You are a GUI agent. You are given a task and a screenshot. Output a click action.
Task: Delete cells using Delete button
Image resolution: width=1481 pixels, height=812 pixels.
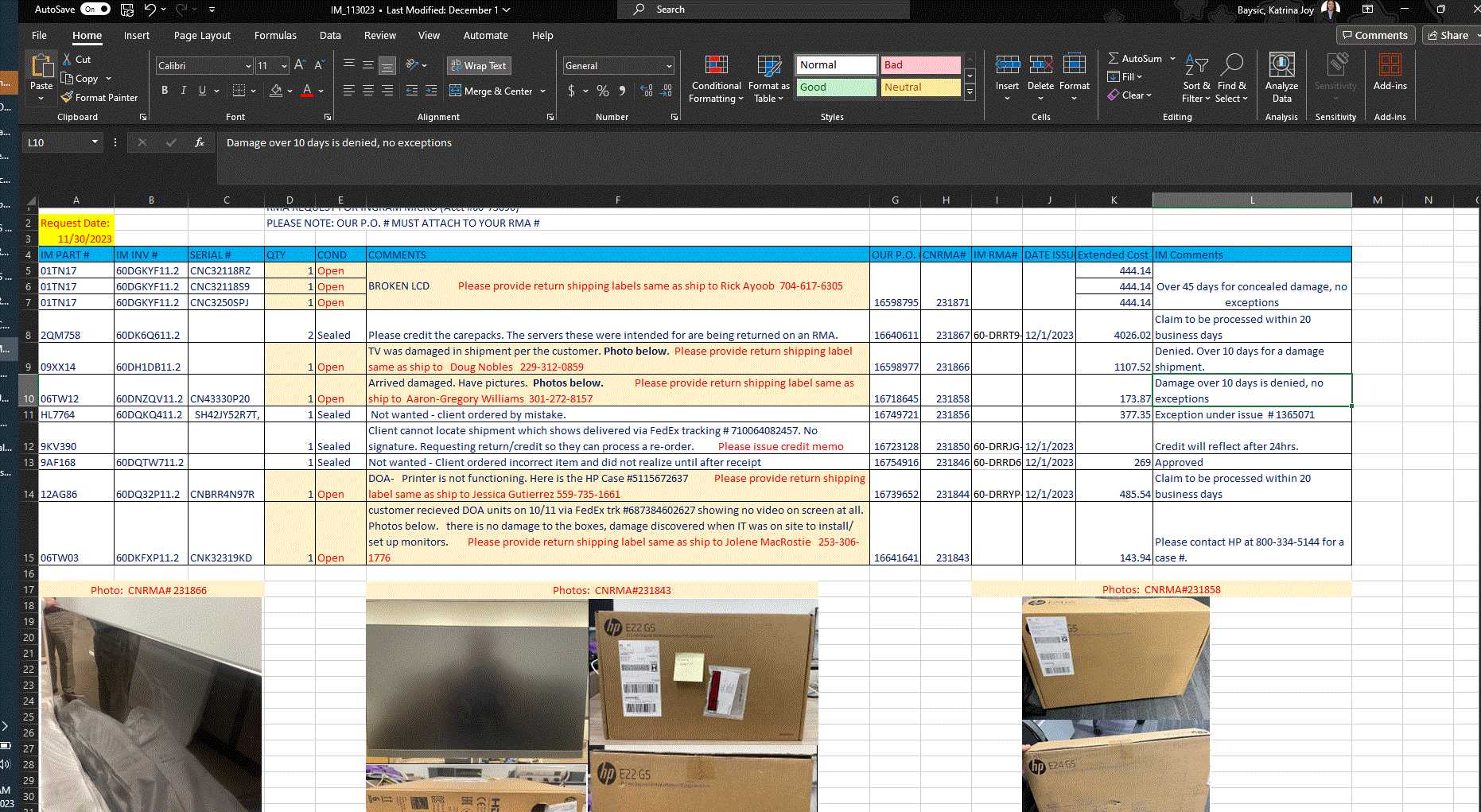point(1040,79)
